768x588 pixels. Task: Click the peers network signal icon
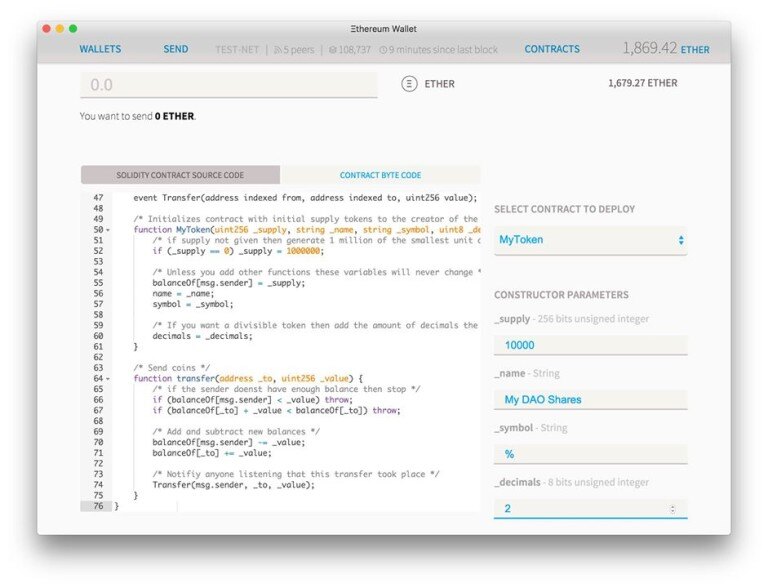[278, 49]
